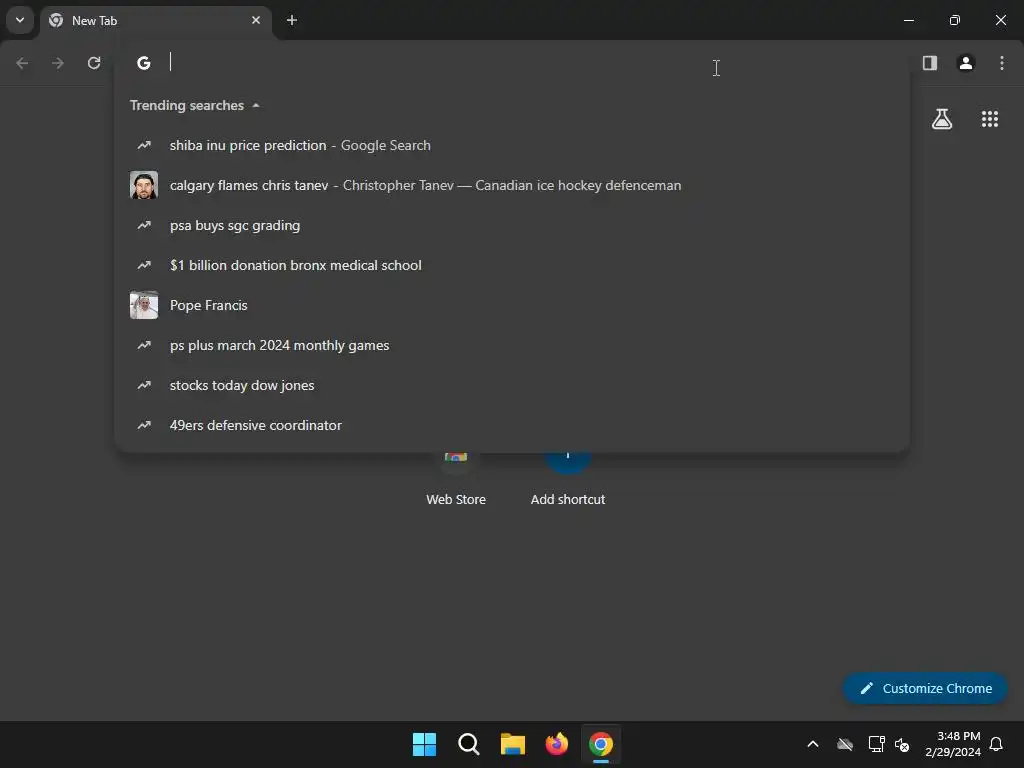Open the tab search dropdown arrow

(x=20, y=20)
